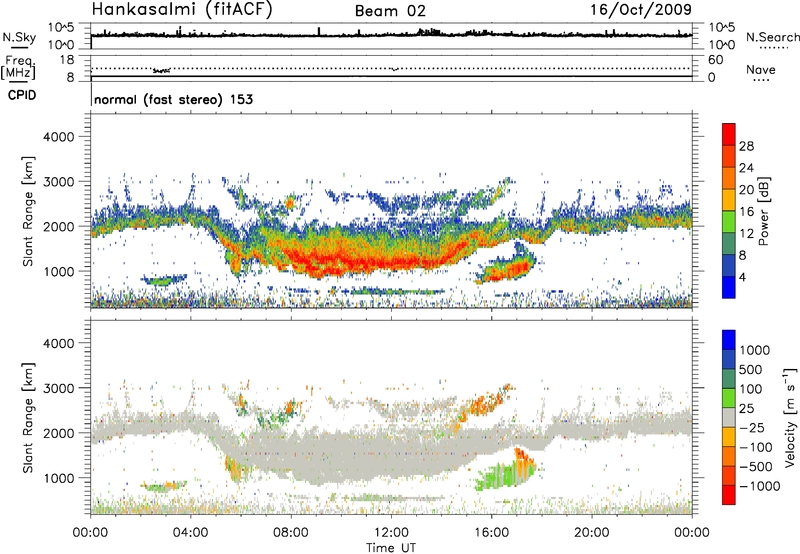Click the '20:00' time tick label

(591, 532)
